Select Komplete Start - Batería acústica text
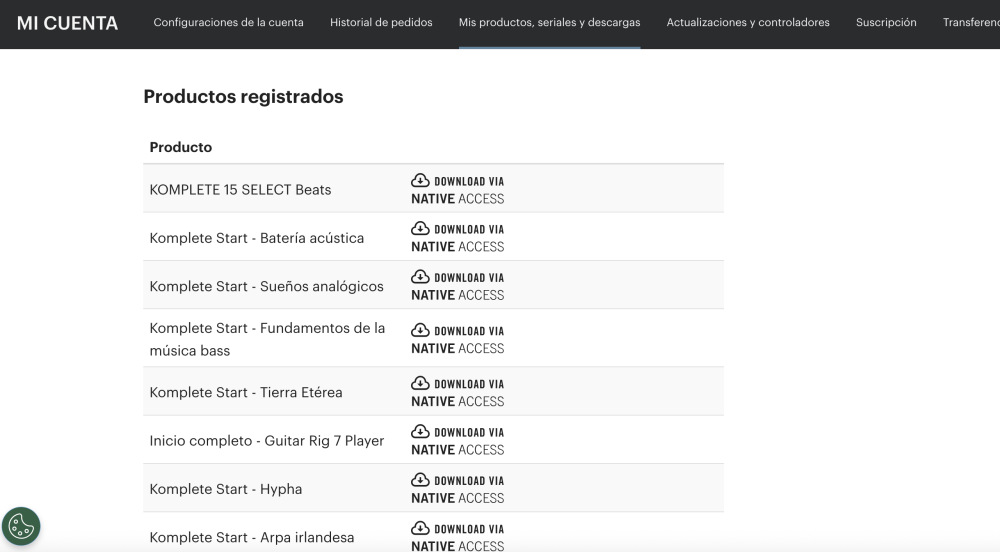Screen dimensions: 1000x552 [x=256, y=238]
